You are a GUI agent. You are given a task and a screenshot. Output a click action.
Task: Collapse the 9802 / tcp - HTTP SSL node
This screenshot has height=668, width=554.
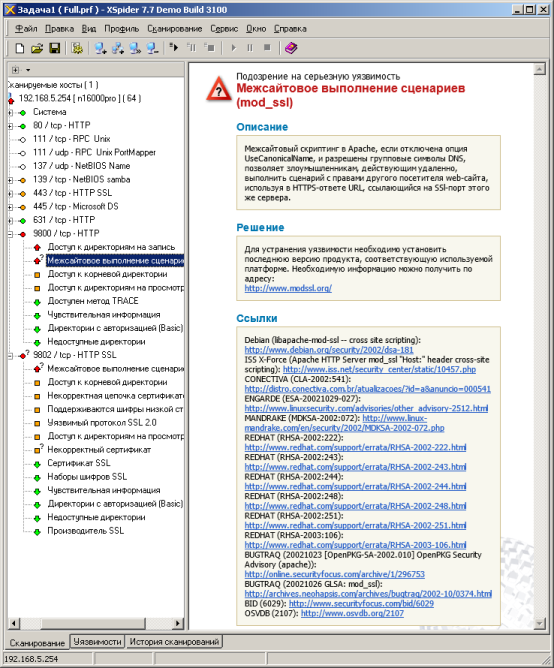[x=10, y=356]
